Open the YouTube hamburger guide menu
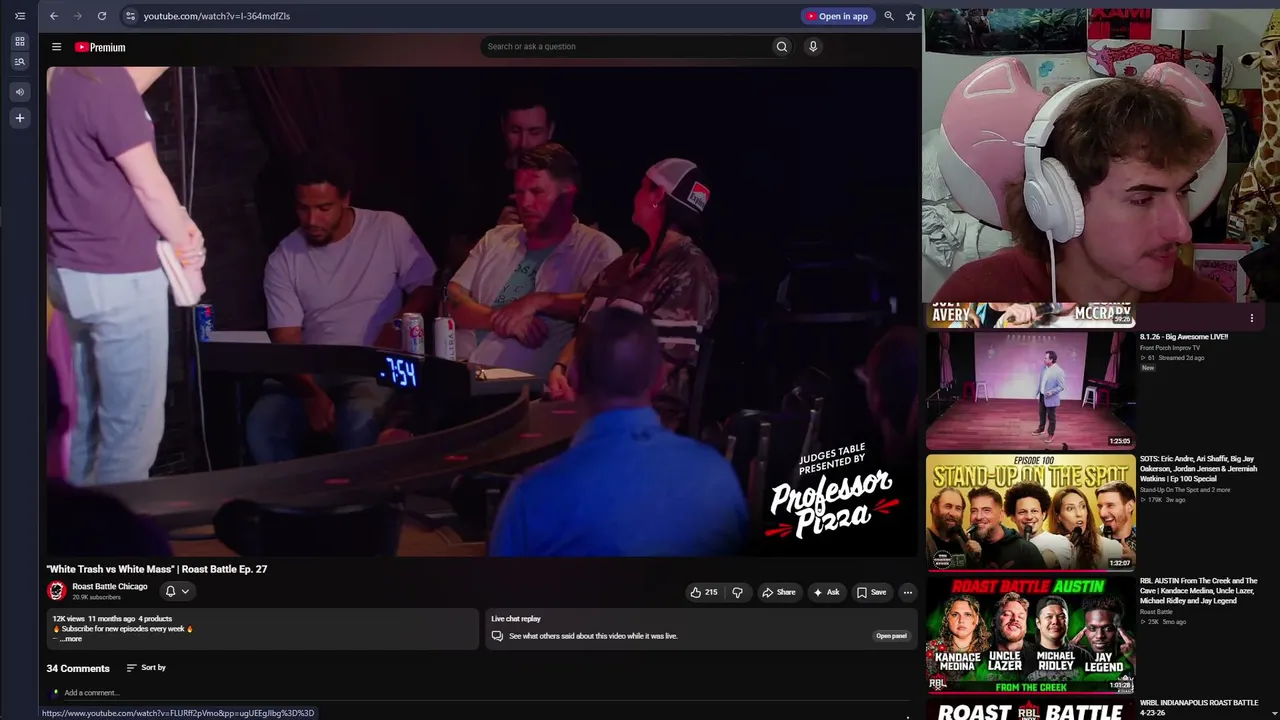The image size is (1280, 720). point(57,47)
